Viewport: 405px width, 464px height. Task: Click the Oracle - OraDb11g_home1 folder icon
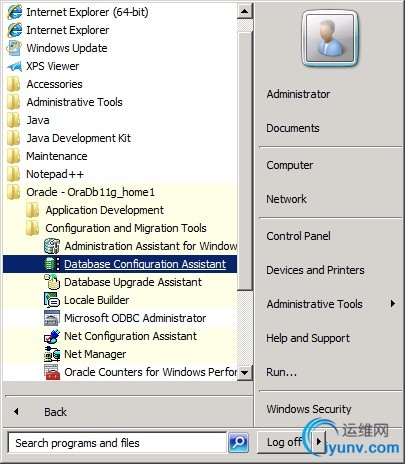(x=14, y=192)
